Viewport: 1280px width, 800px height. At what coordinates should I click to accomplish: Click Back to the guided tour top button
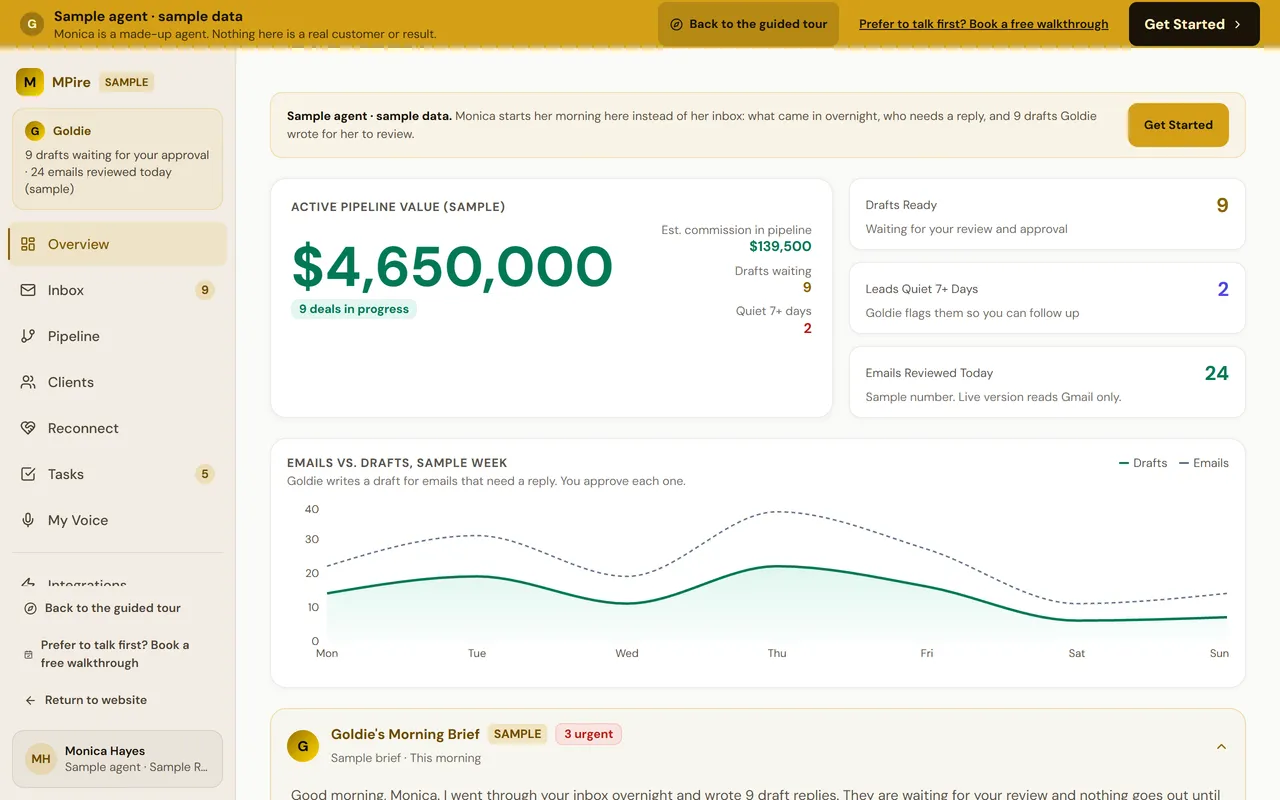(748, 24)
